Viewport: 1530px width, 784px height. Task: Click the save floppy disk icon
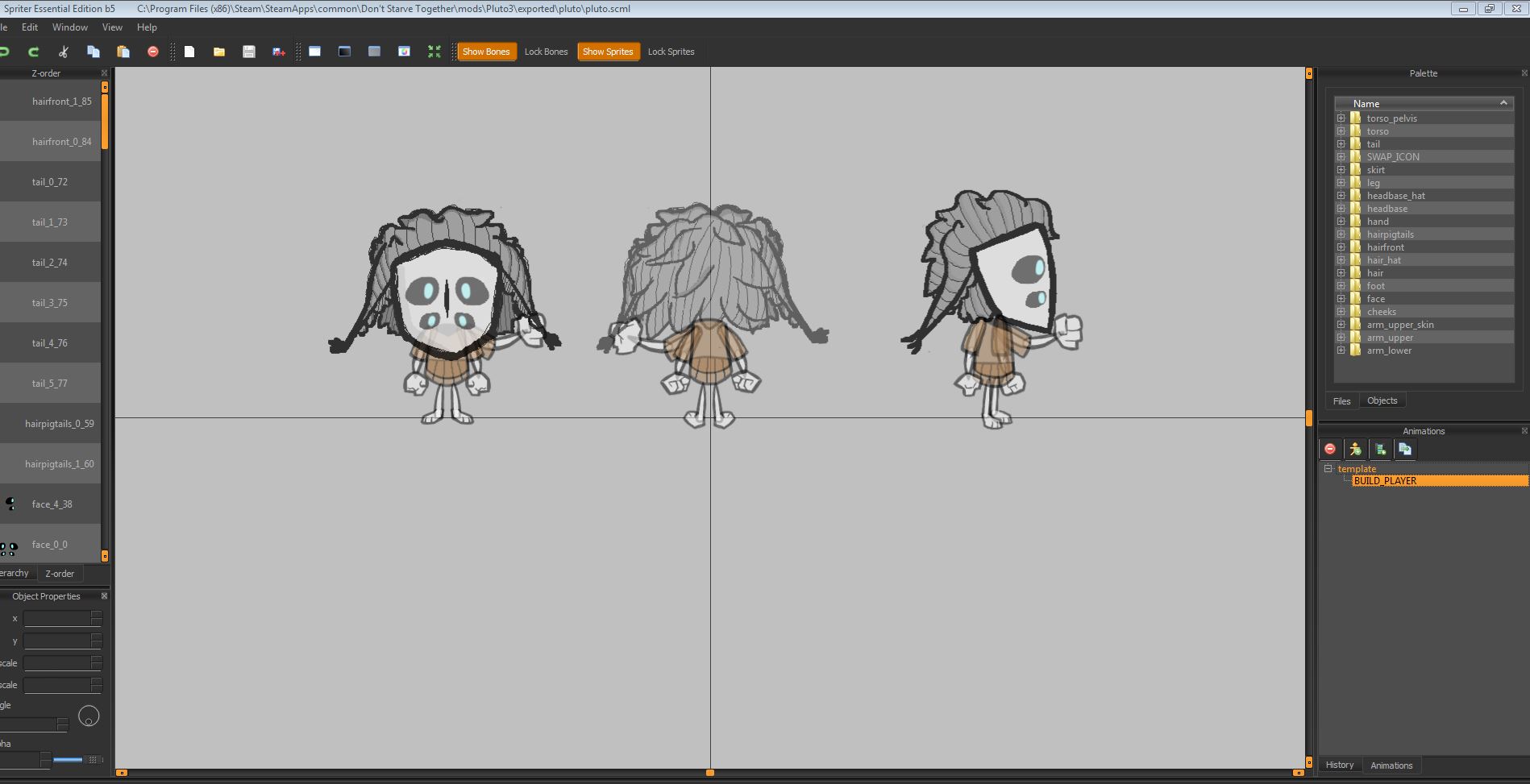(x=249, y=52)
